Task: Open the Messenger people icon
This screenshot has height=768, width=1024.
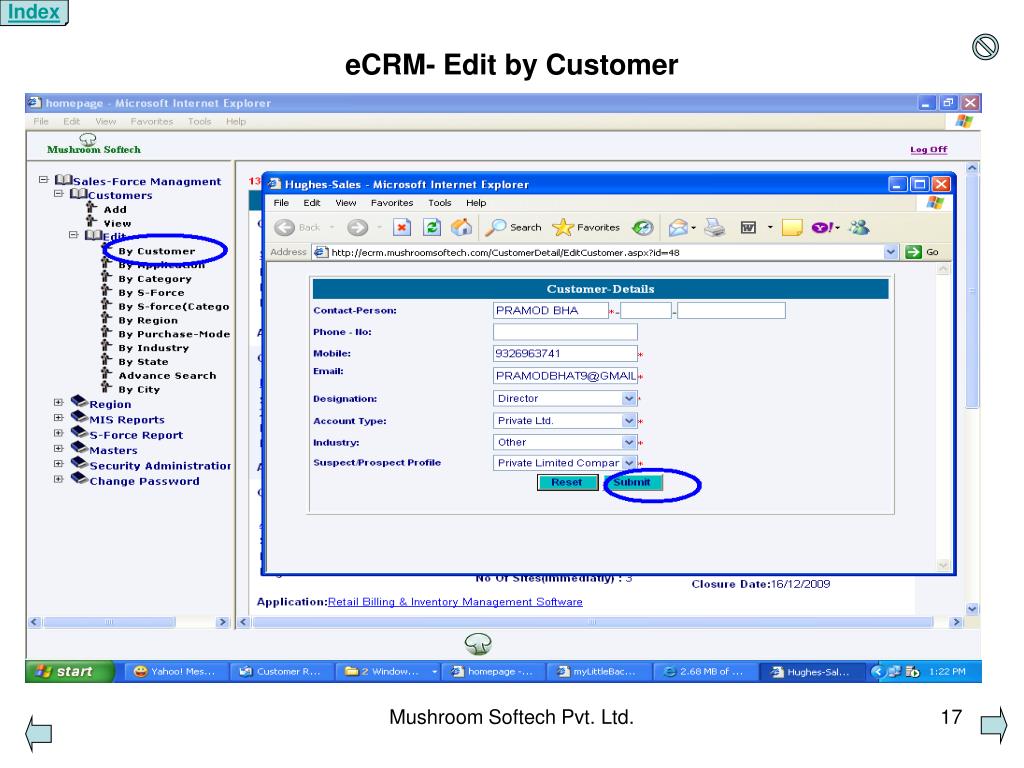Action: (859, 227)
